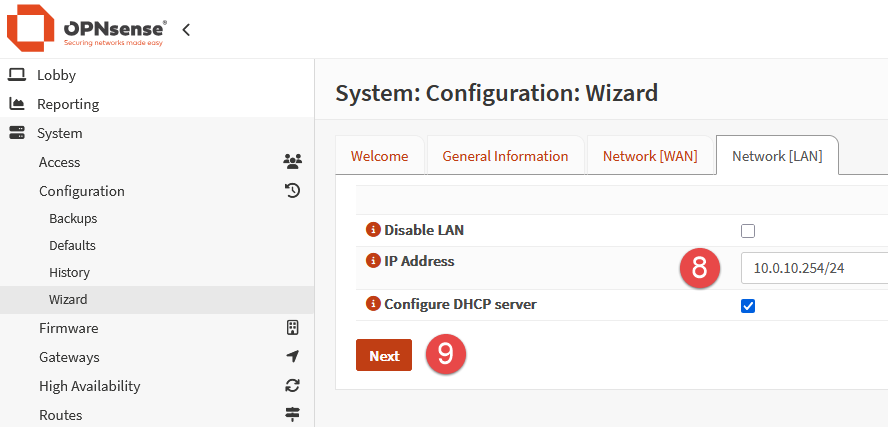This screenshot has height=427, width=888.
Task: Expand the Configuration submenu
Action: (x=82, y=191)
